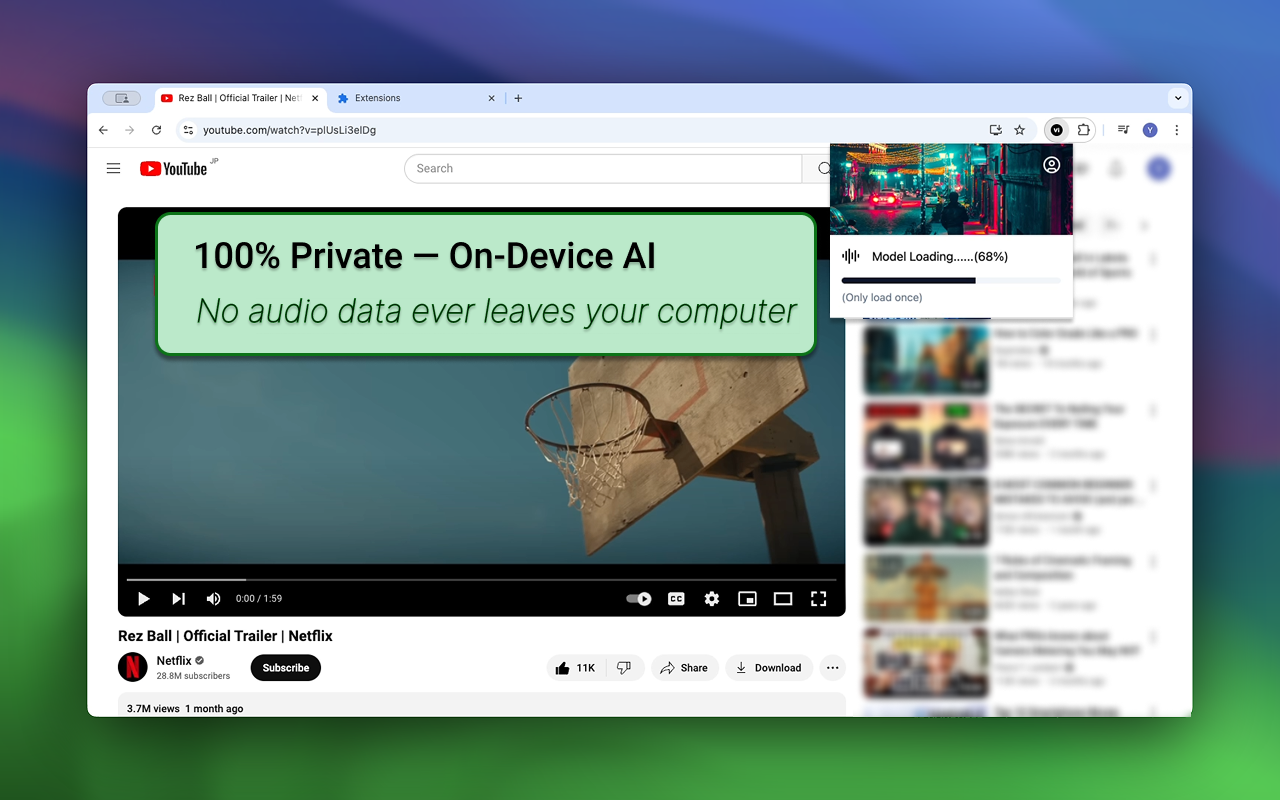Open a new tab with the plus button

pyautogui.click(x=518, y=98)
